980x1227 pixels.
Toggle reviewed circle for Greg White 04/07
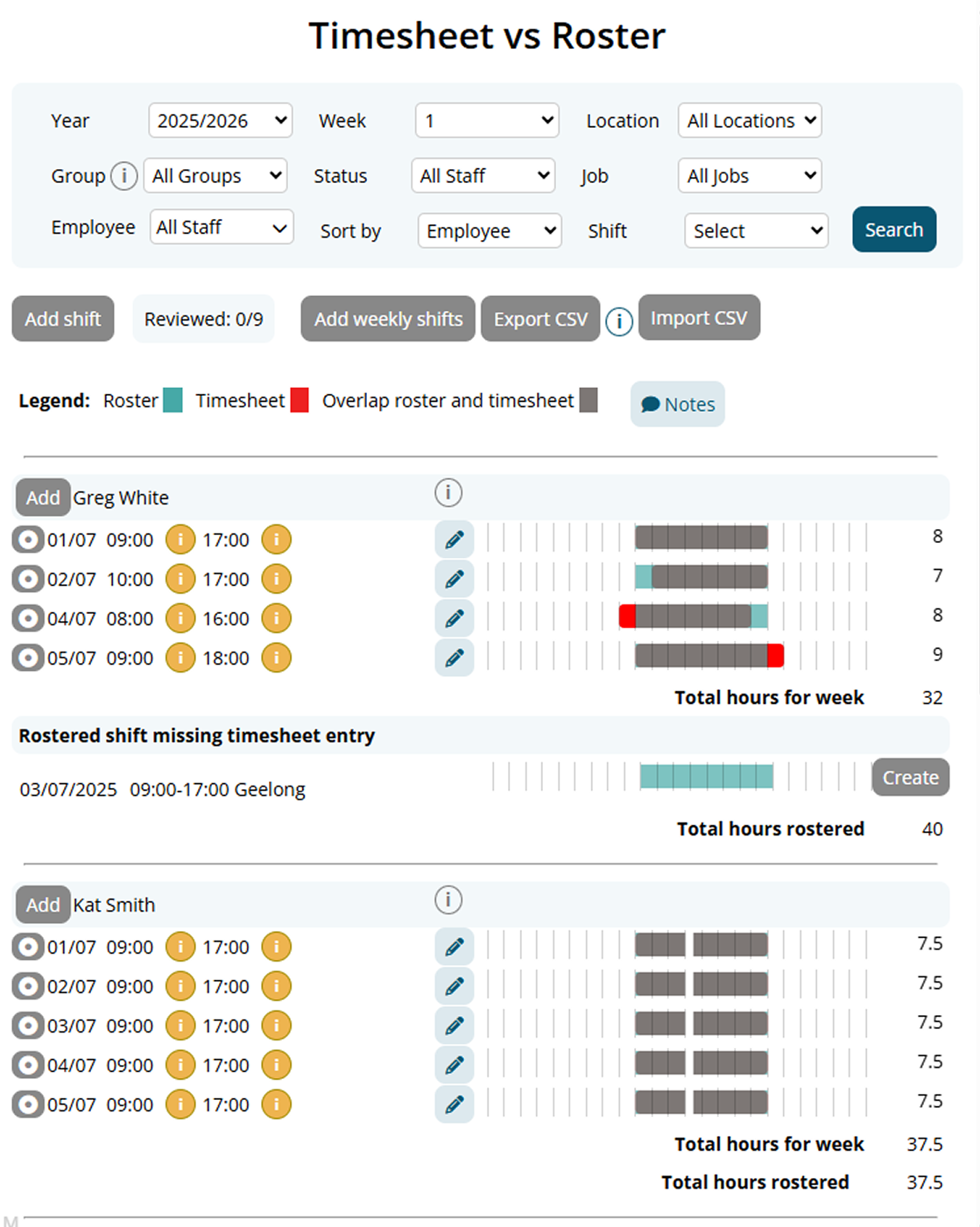tap(28, 618)
